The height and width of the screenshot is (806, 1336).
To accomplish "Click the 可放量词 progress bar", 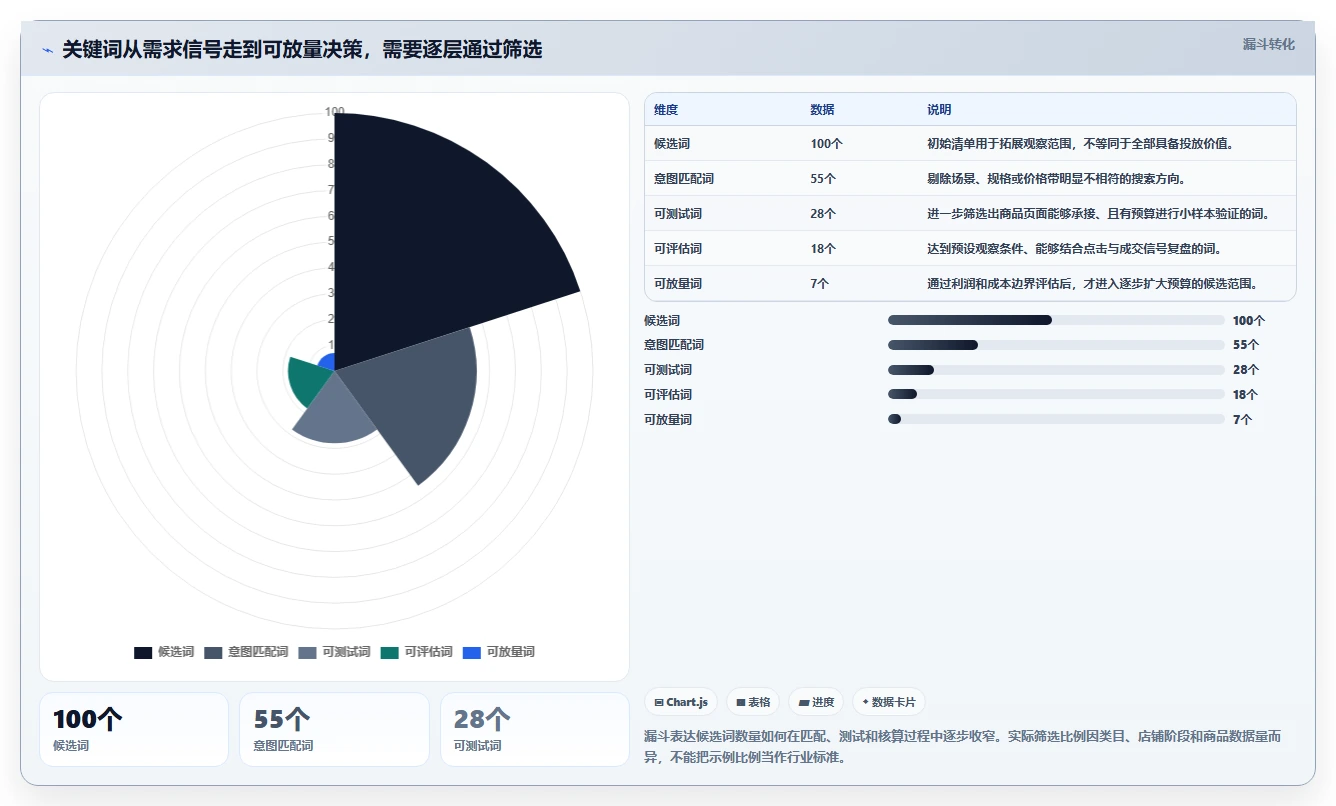I will click(1056, 419).
